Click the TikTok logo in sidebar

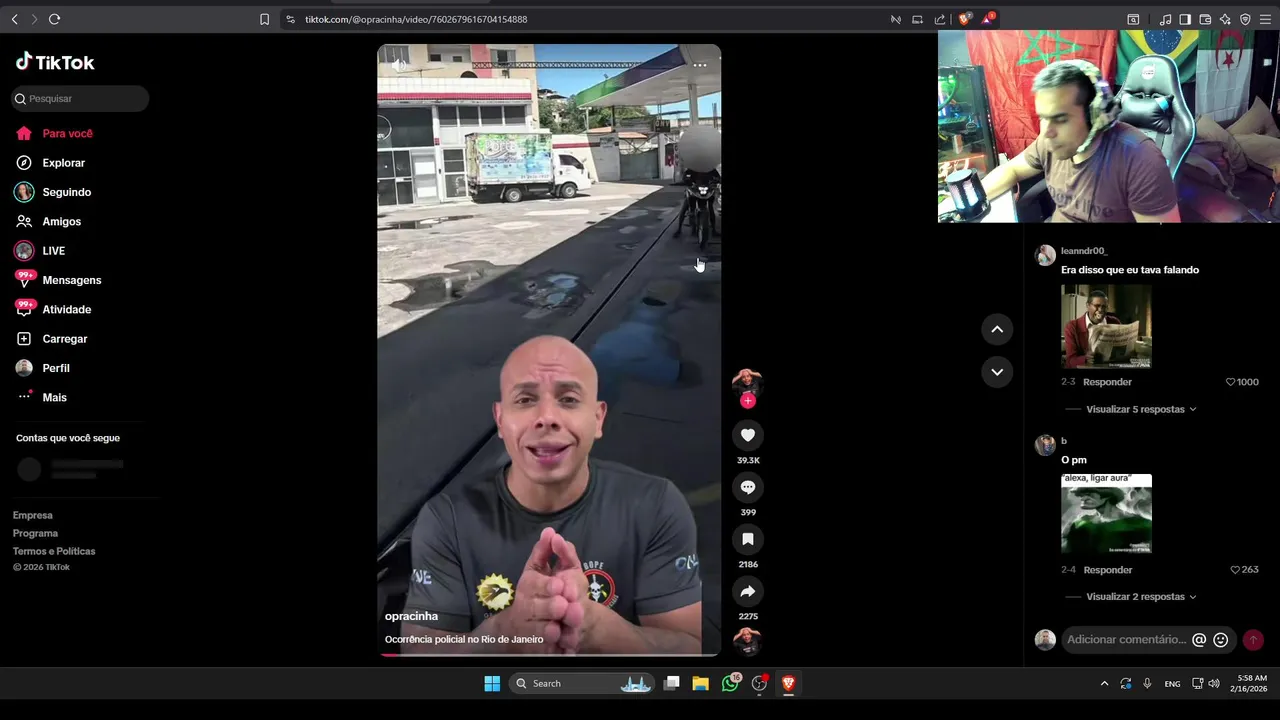click(x=55, y=62)
